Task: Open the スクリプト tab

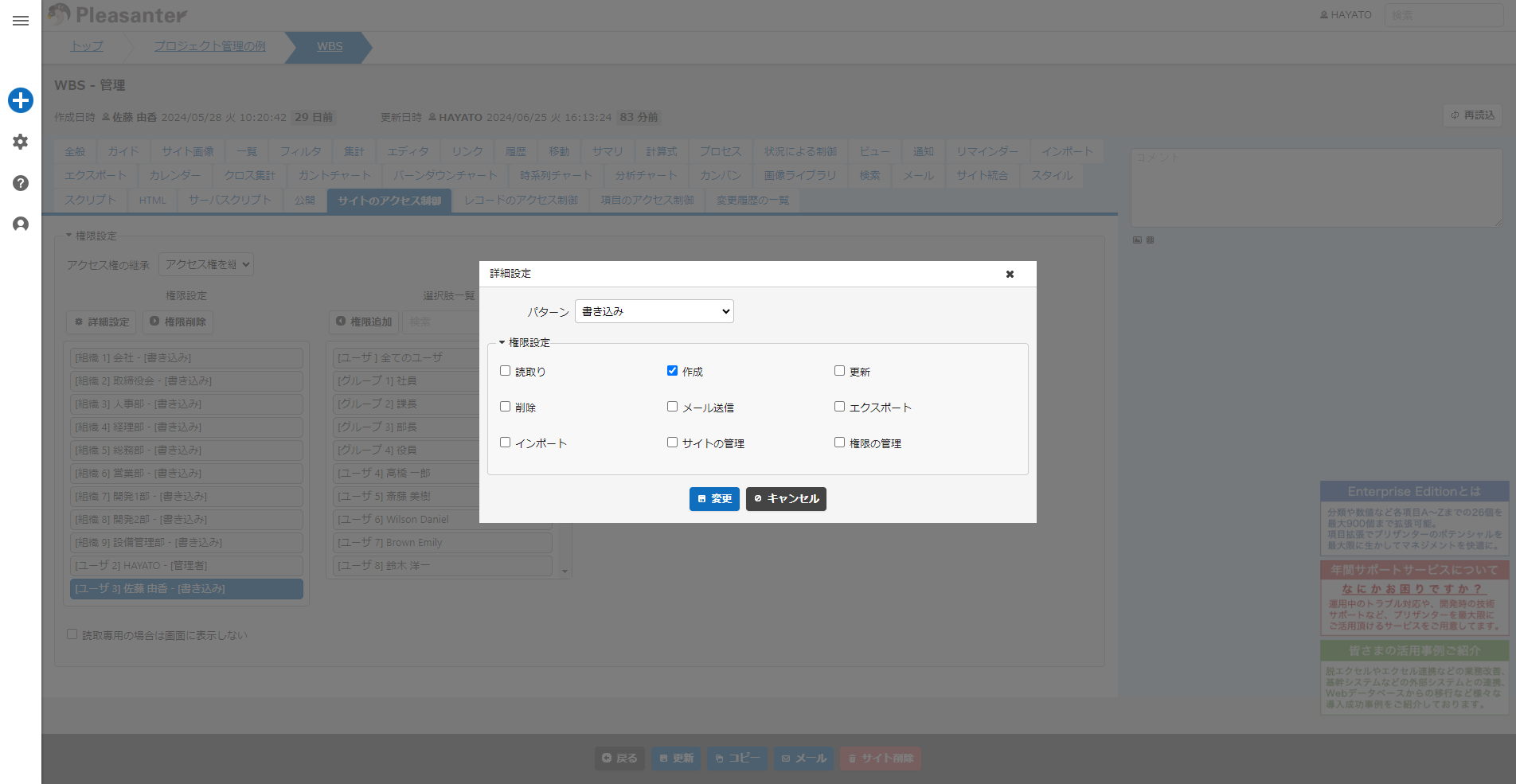Action: [90, 201]
